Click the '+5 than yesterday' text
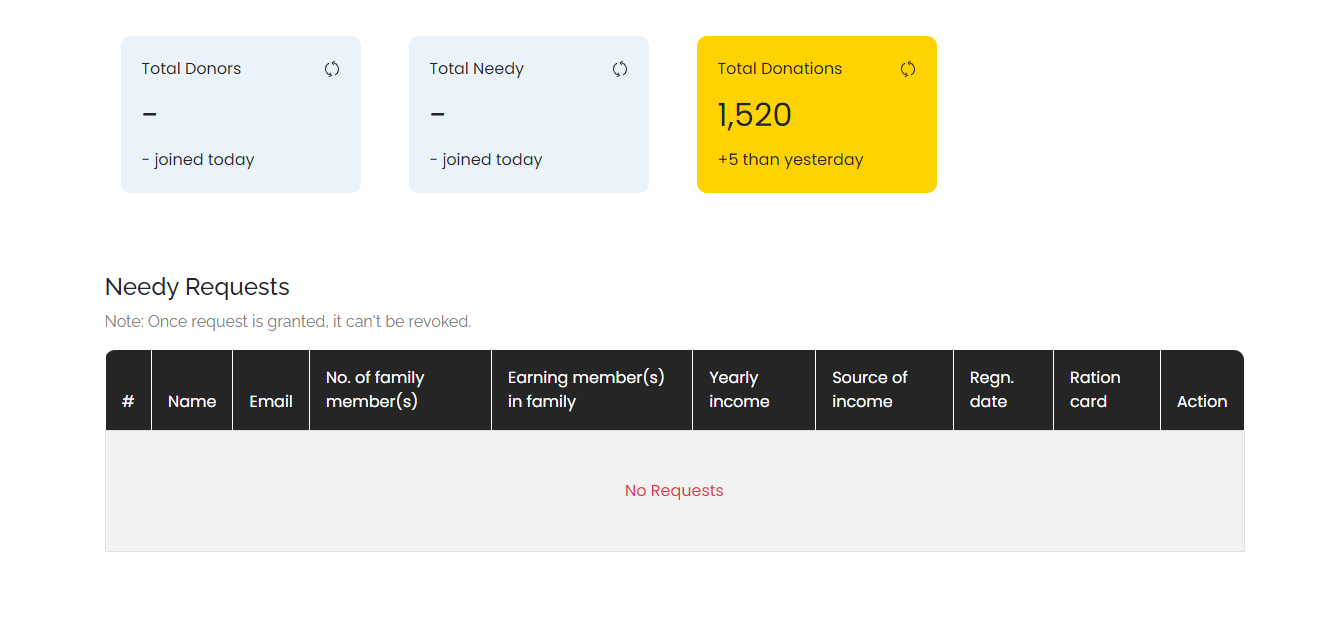1339x620 pixels. [x=790, y=160]
